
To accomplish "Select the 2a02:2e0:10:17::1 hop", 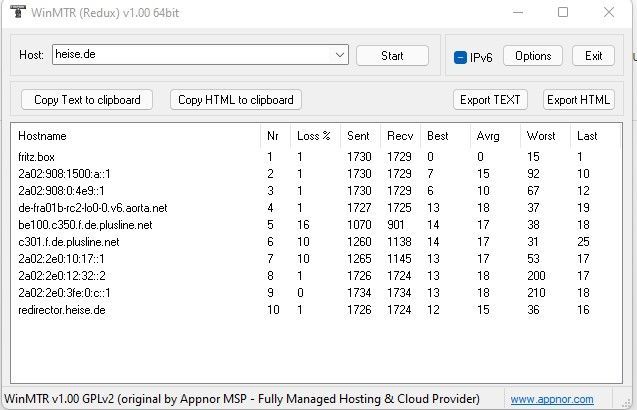I will click(316, 259).
